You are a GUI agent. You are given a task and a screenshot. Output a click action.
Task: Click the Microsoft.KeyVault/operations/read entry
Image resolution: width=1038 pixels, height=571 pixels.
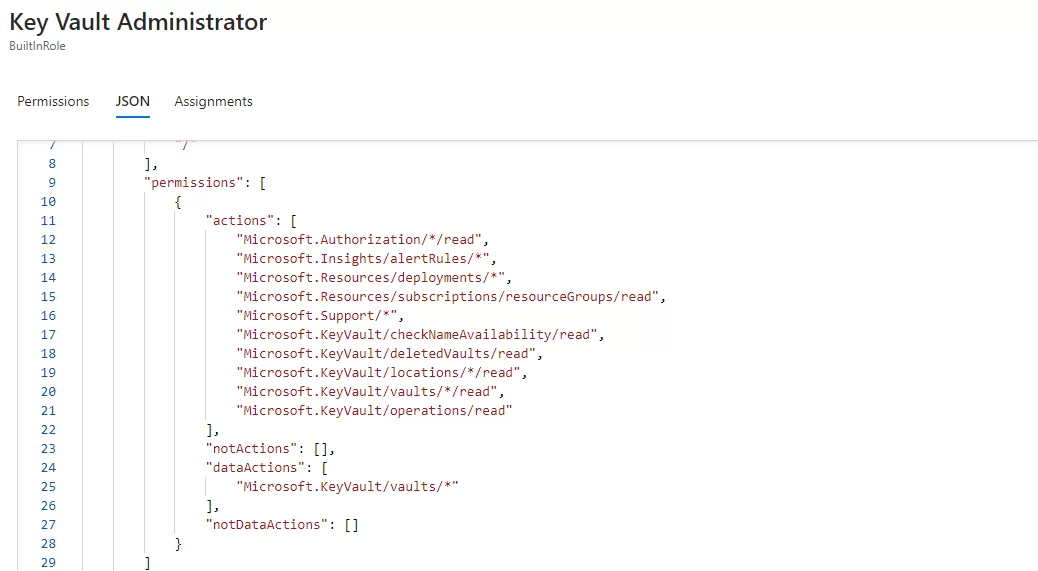point(375,410)
